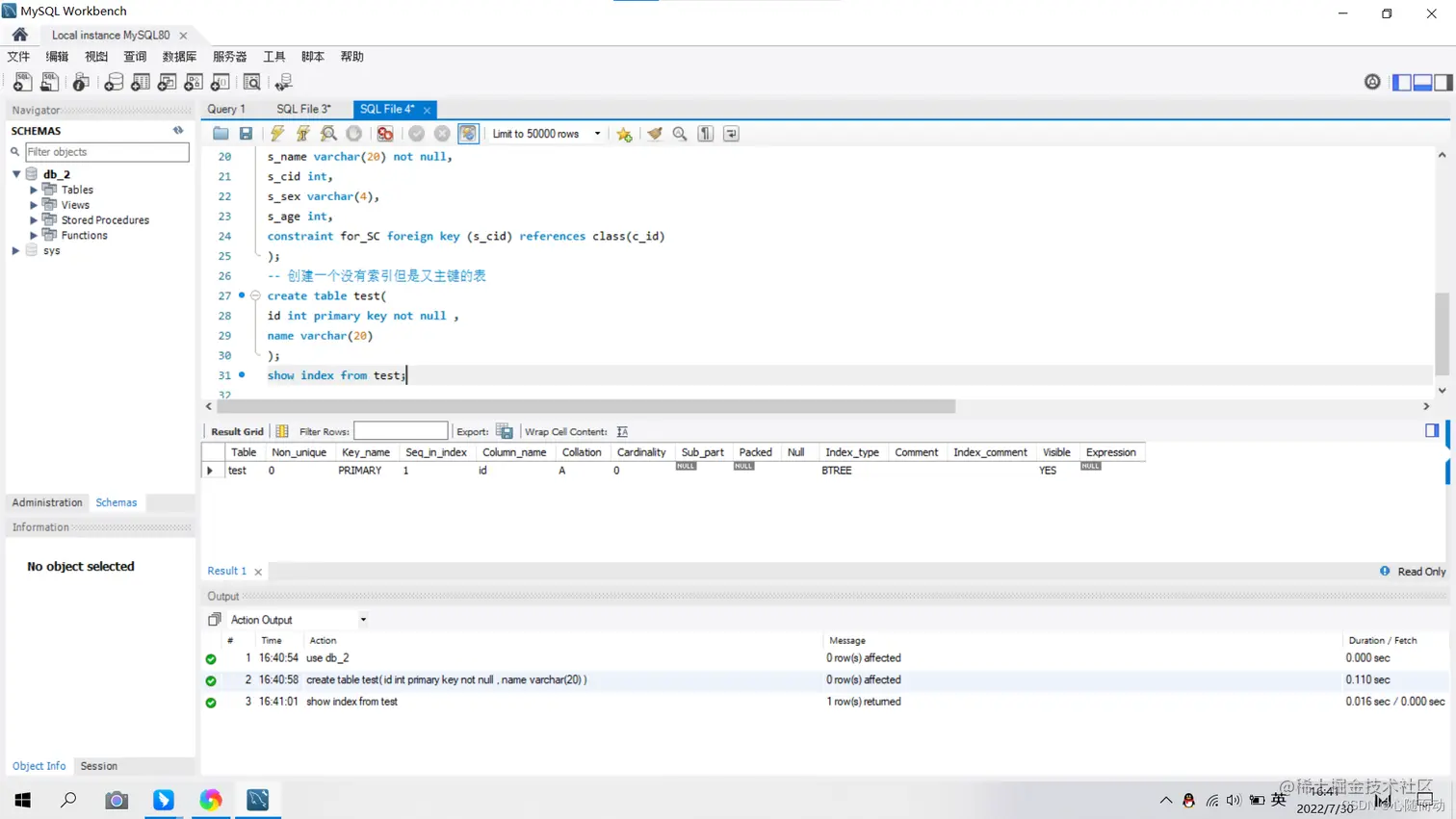This screenshot has height=819, width=1456.
Task: Create a new table icon
Action: click(x=141, y=82)
